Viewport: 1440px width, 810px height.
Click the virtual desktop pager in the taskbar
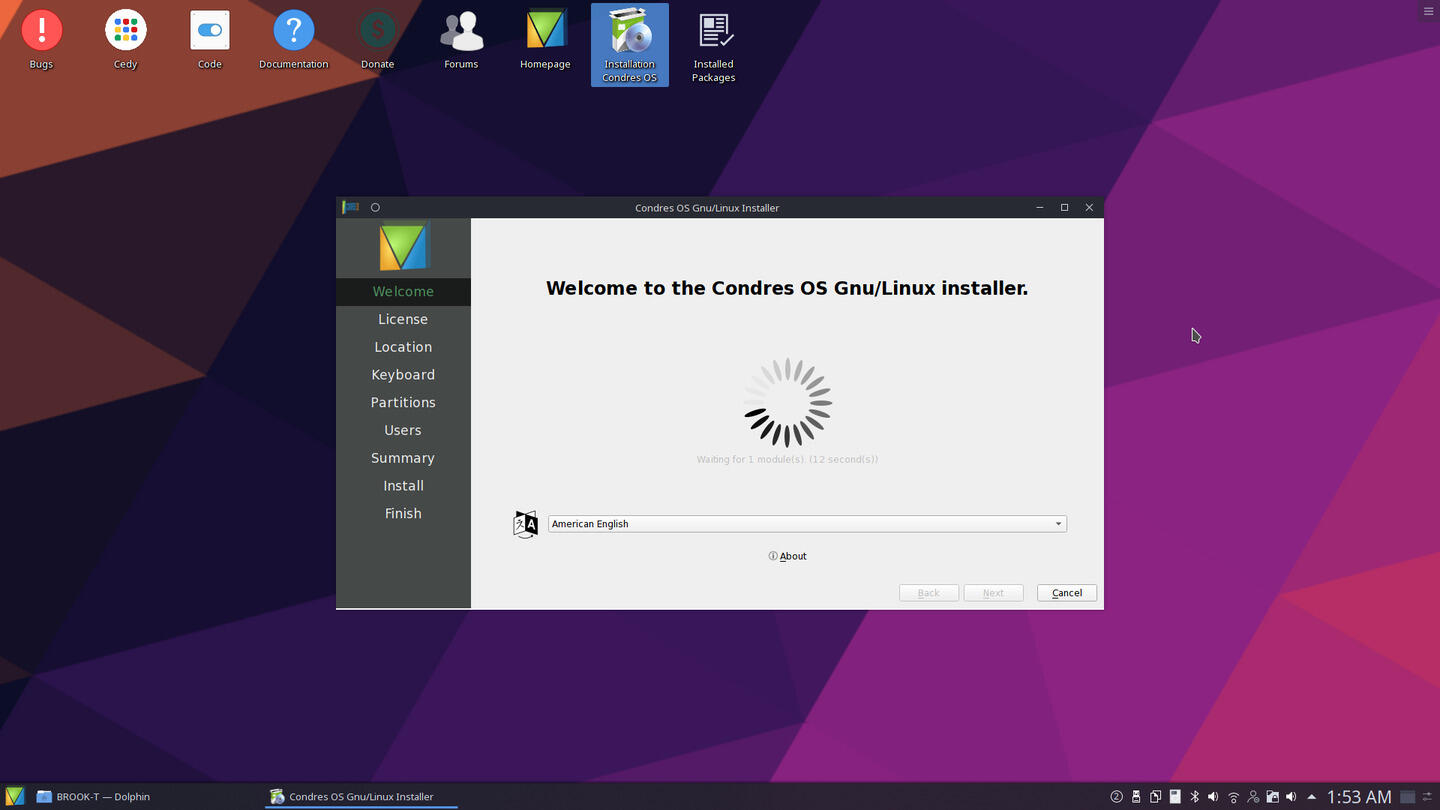[1407, 797]
